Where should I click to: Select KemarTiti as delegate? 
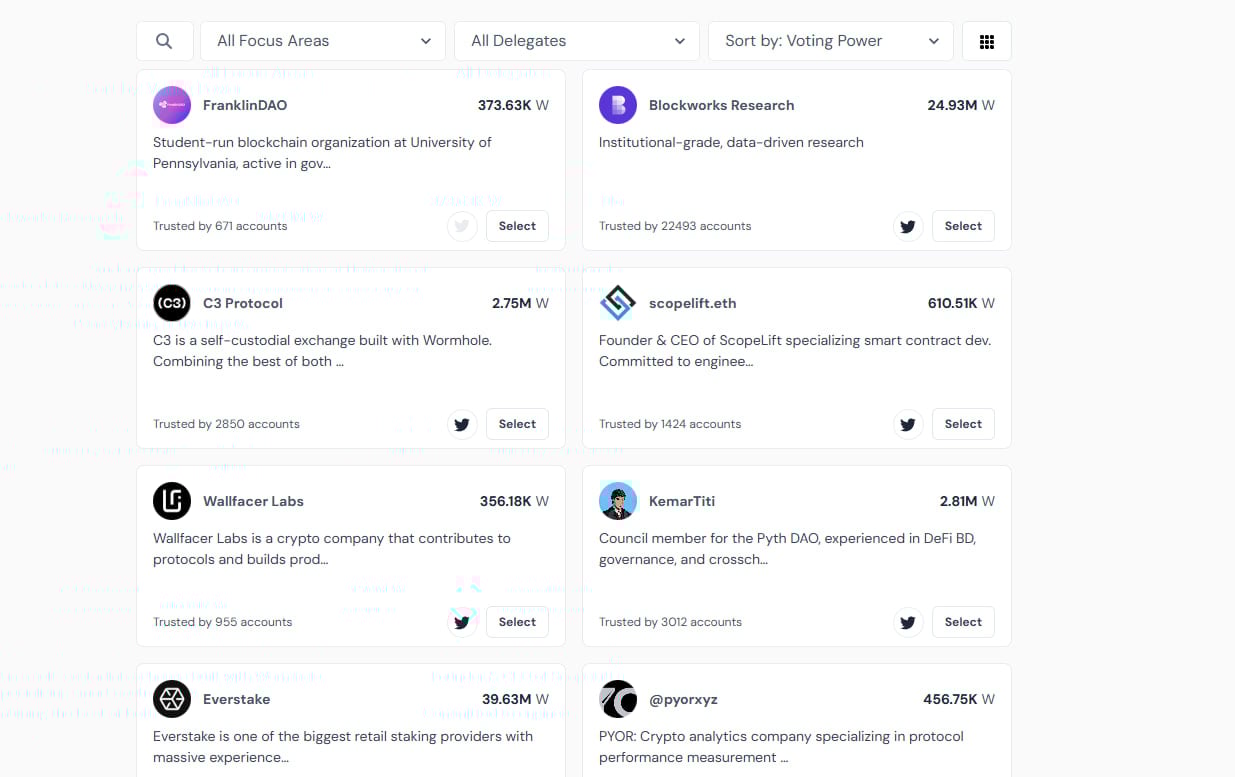pyautogui.click(x=963, y=622)
